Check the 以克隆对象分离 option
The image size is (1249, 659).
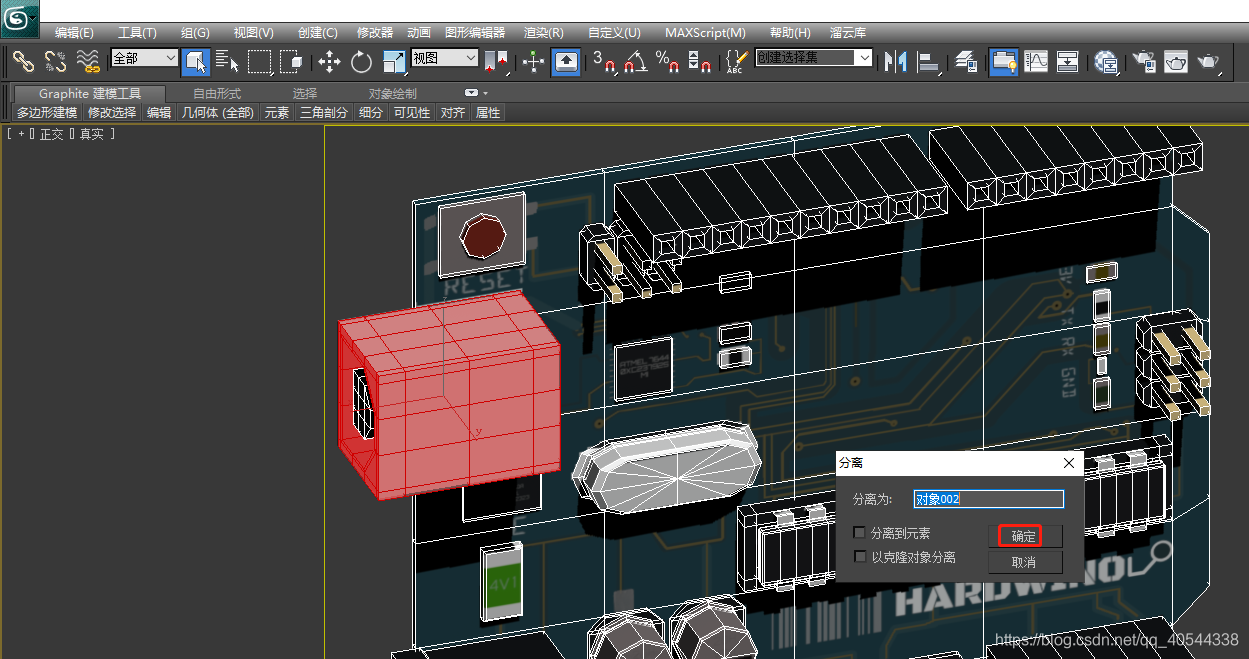click(x=860, y=557)
